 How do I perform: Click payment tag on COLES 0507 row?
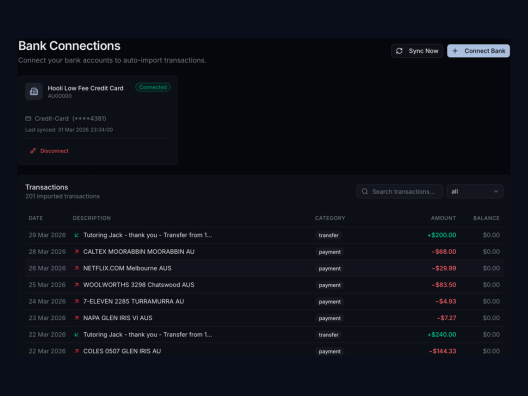coord(330,351)
